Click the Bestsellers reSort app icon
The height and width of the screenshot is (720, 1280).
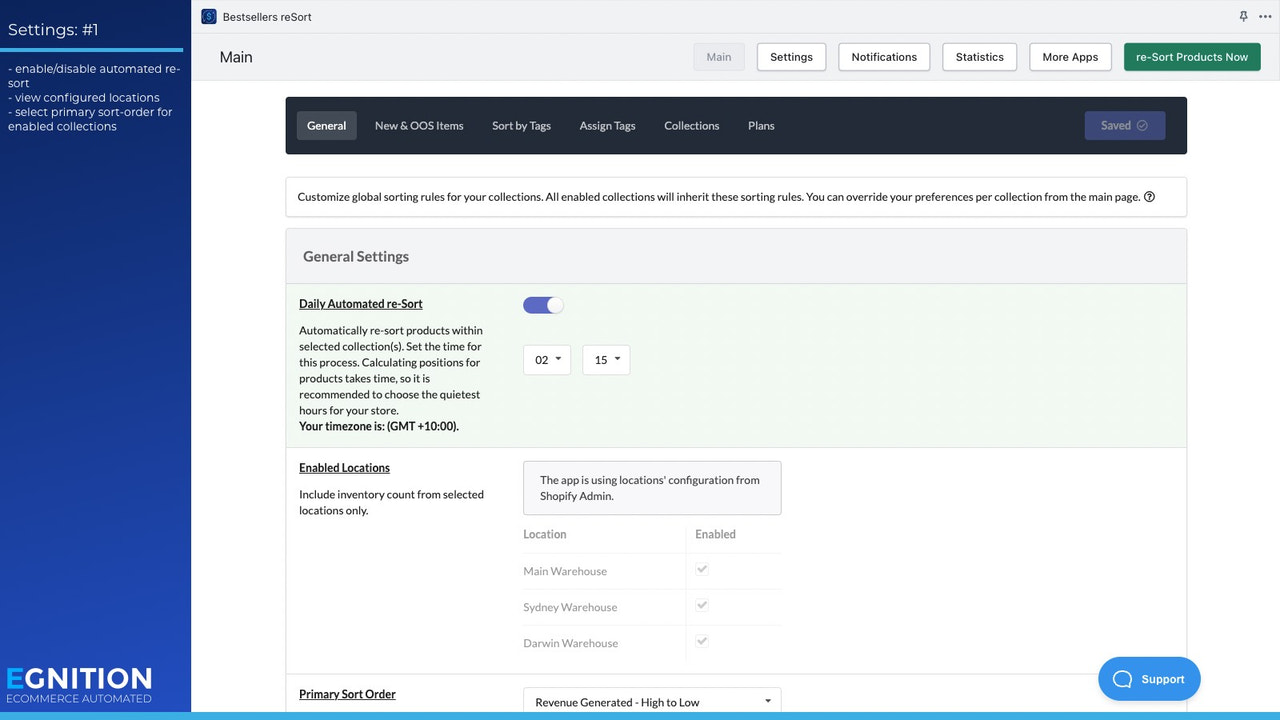pos(208,16)
